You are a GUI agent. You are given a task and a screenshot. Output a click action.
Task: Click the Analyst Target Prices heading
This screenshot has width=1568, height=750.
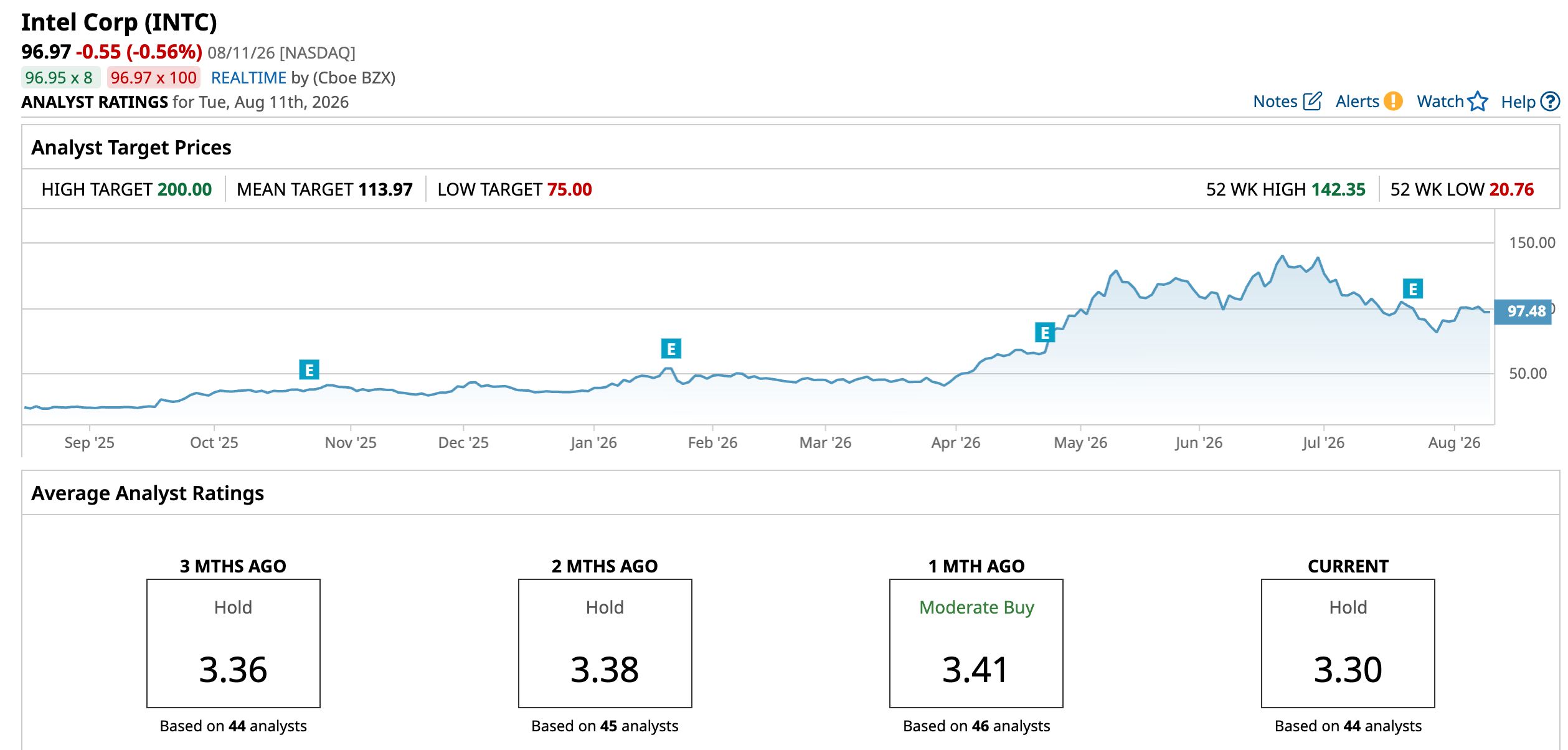coord(131,148)
